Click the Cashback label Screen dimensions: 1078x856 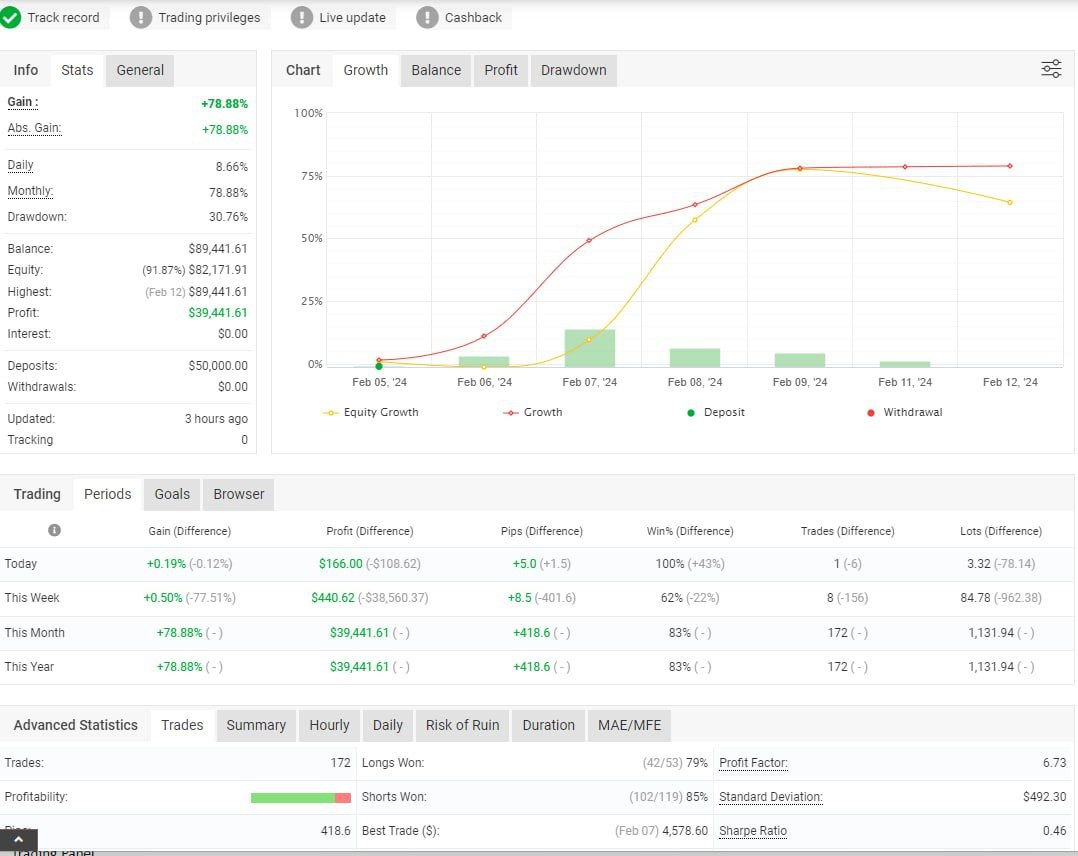[x=473, y=17]
